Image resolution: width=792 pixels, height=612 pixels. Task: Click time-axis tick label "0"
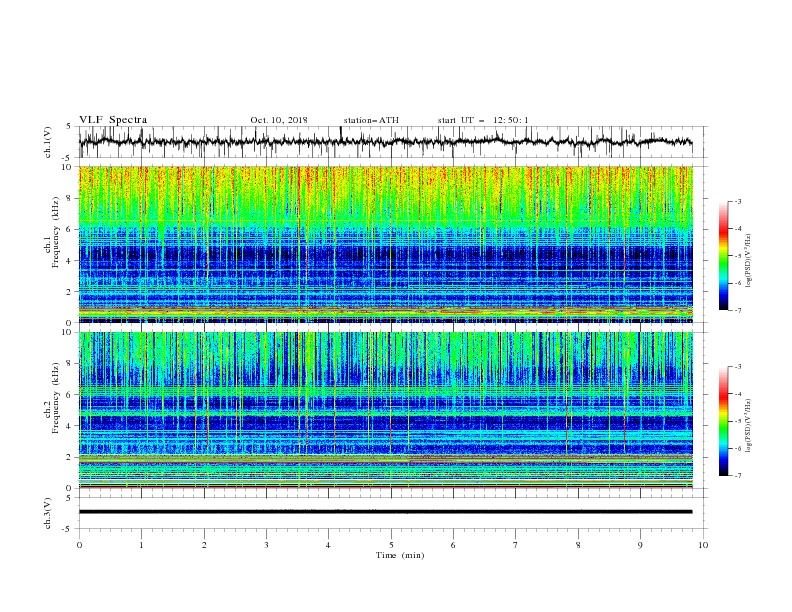coord(79,545)
